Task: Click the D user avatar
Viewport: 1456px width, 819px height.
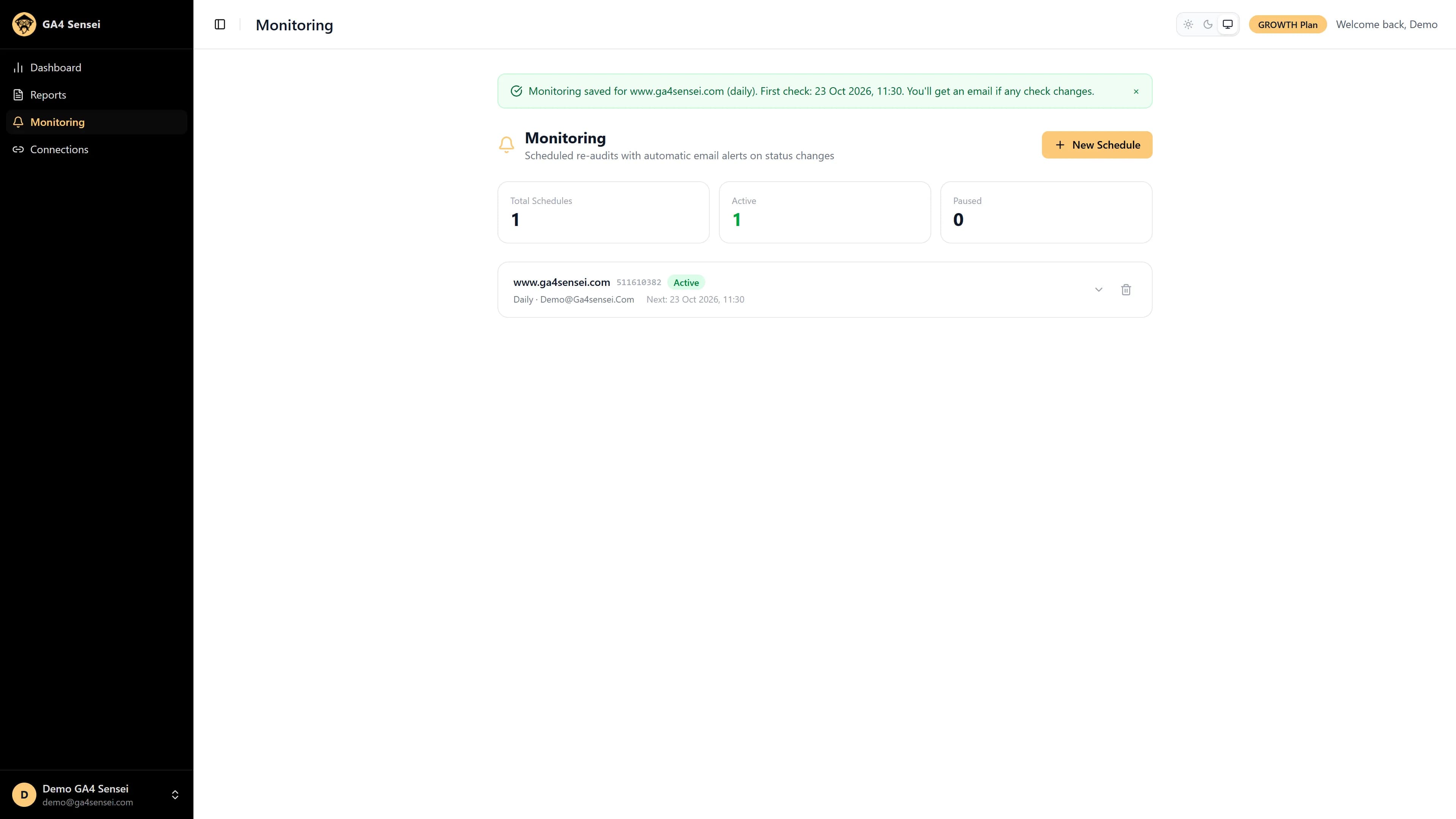Action: coord(24,795)
